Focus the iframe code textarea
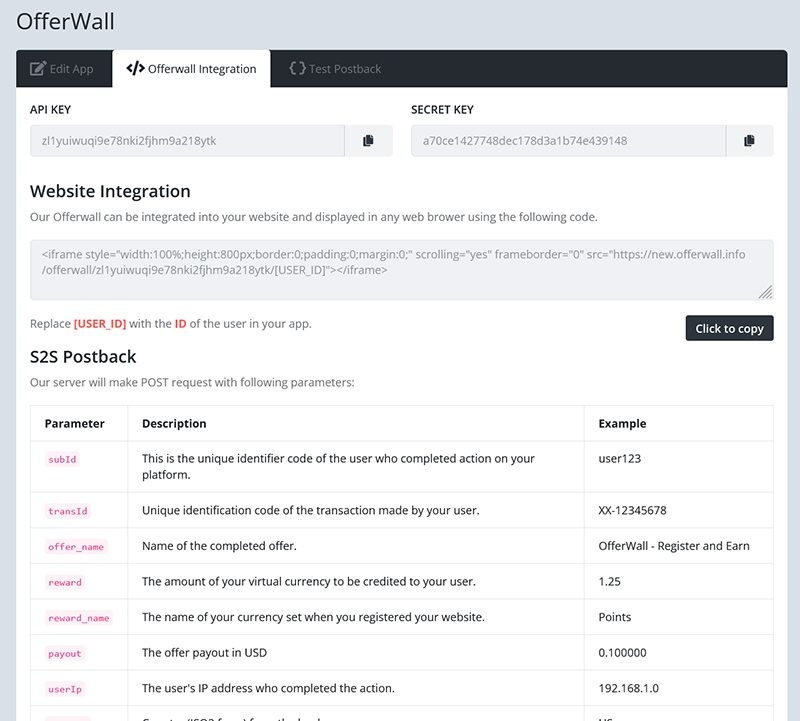Image resolution: width=800 pixels, height=721 pixels. [x=400, y=269]
